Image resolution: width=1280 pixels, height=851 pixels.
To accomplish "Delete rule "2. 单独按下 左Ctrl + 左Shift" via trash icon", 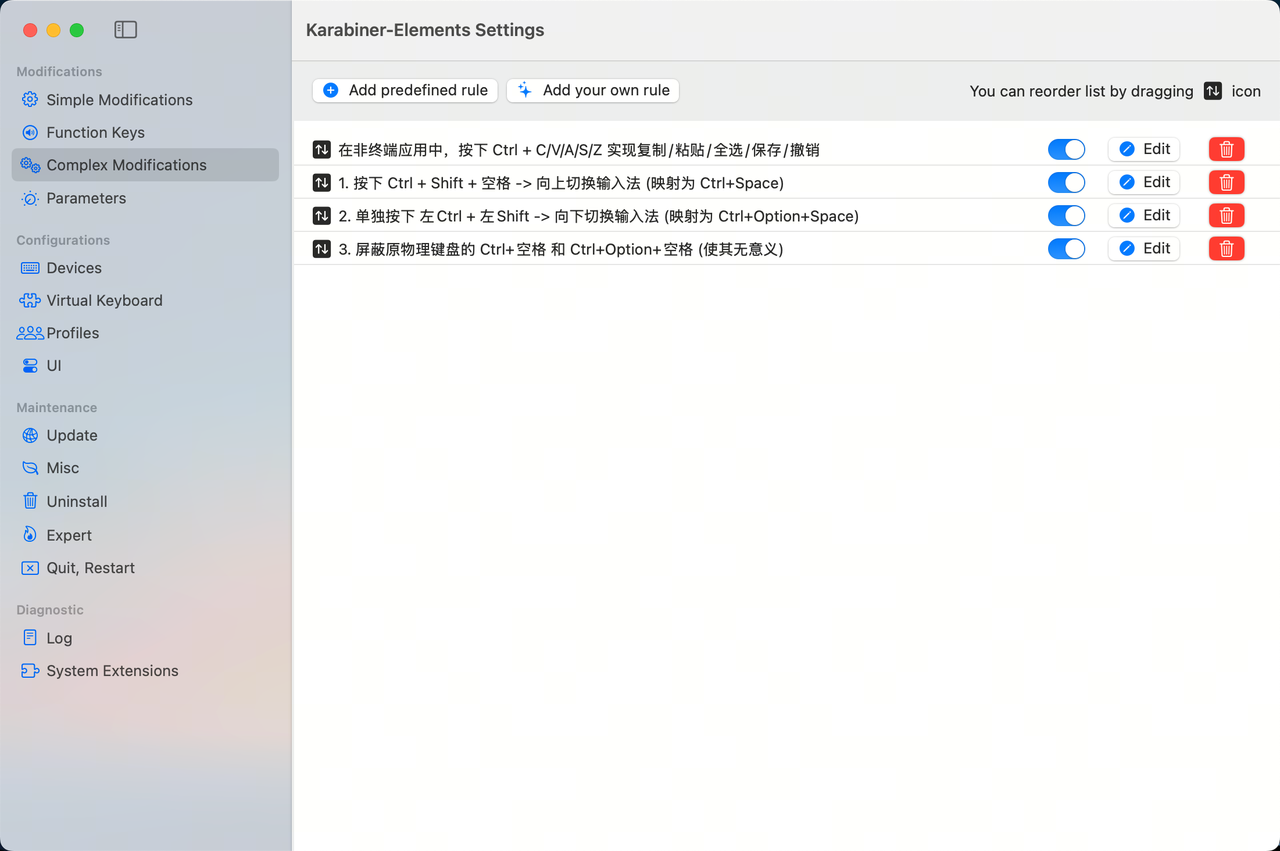I will coord(1226,215).
